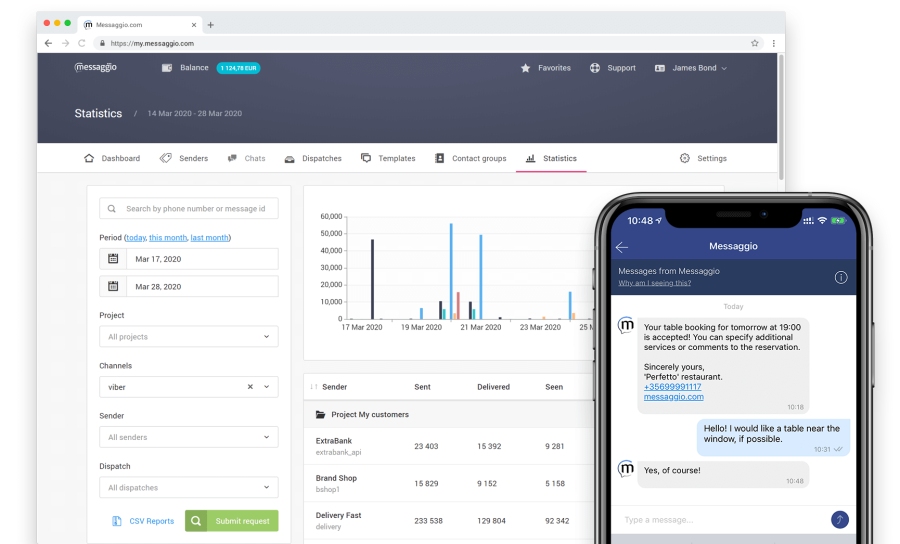The image size is (900, 544).
Task: Expand the All senders dropdown
Action: [189, 437]
